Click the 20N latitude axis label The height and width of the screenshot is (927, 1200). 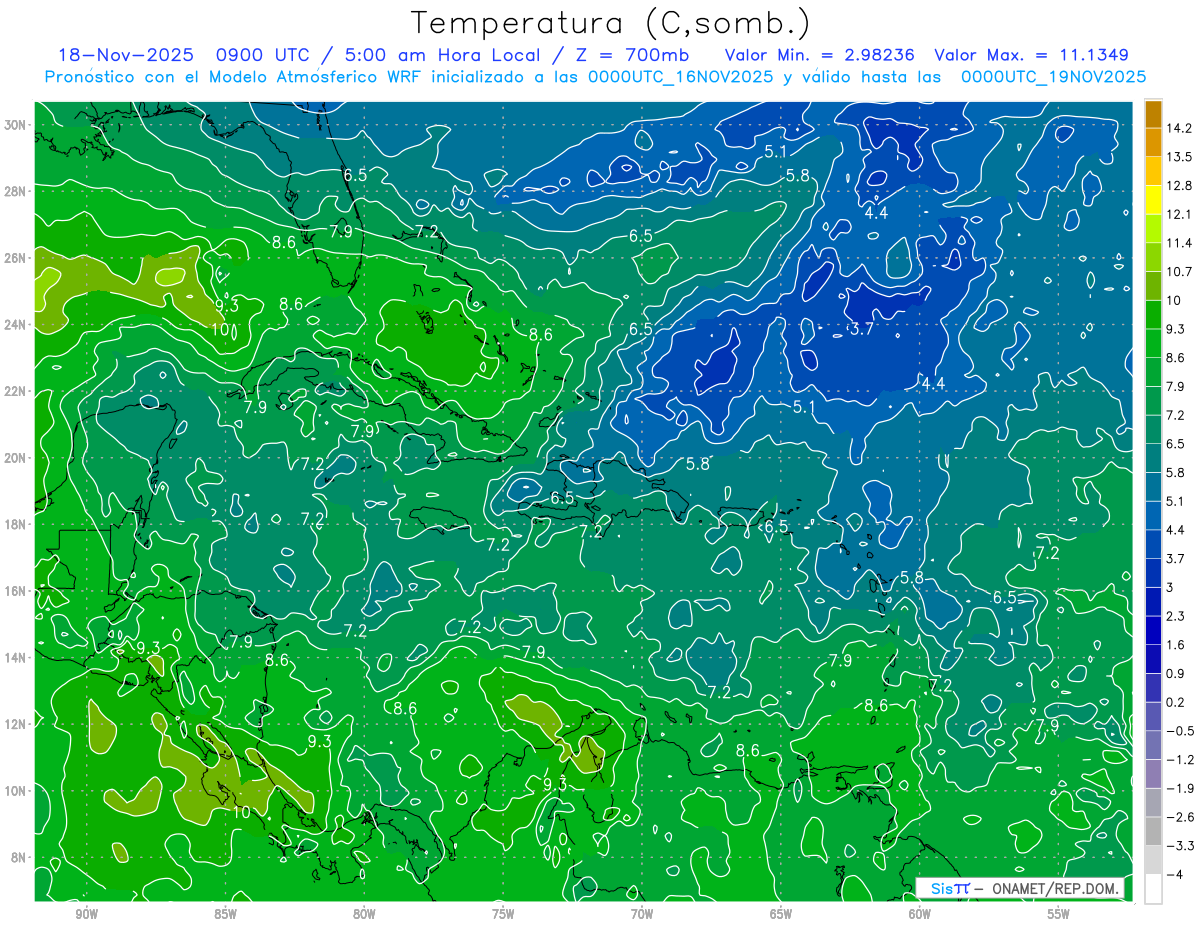pyautogui.click(x=15, y=458)
